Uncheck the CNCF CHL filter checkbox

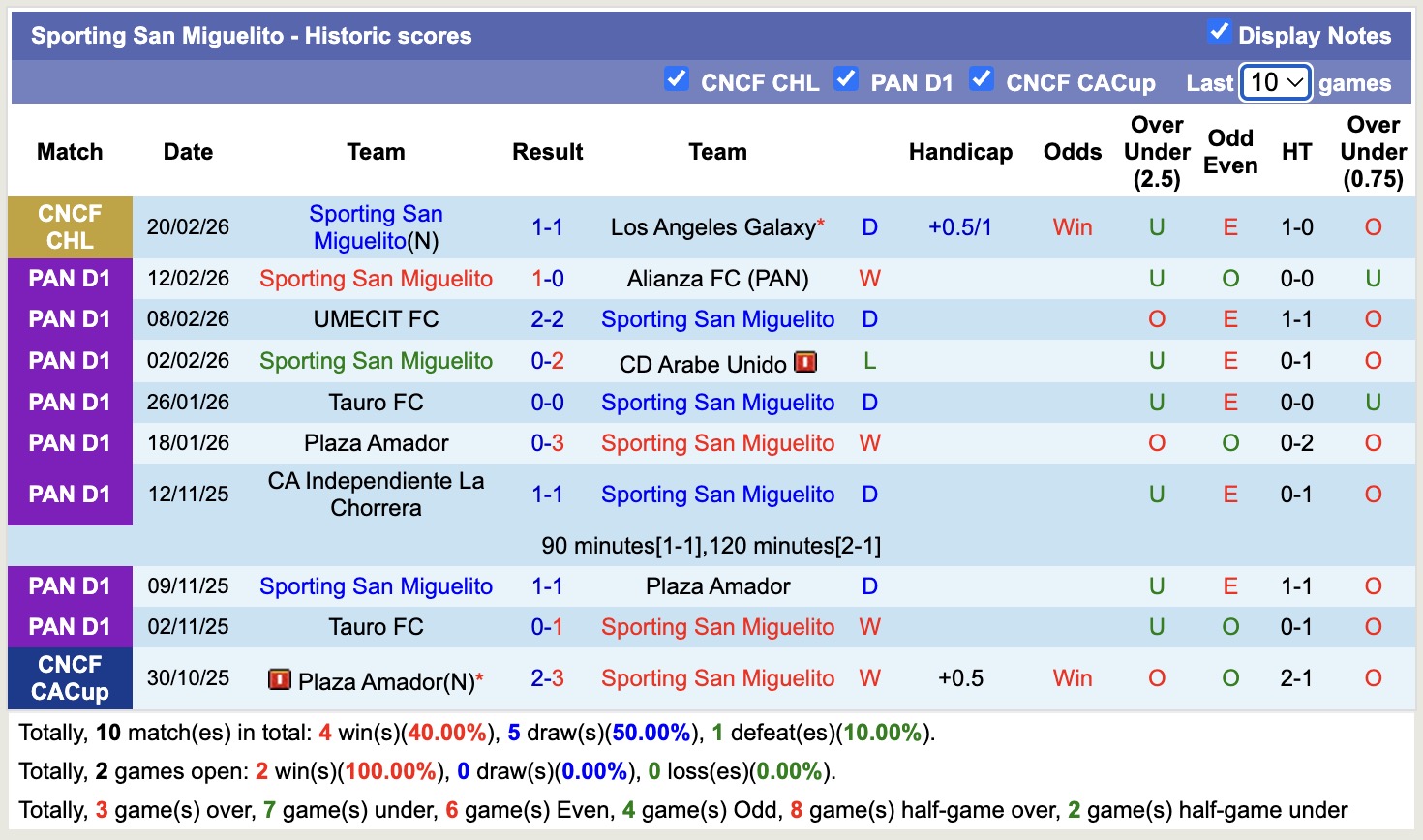pos(677,80)
